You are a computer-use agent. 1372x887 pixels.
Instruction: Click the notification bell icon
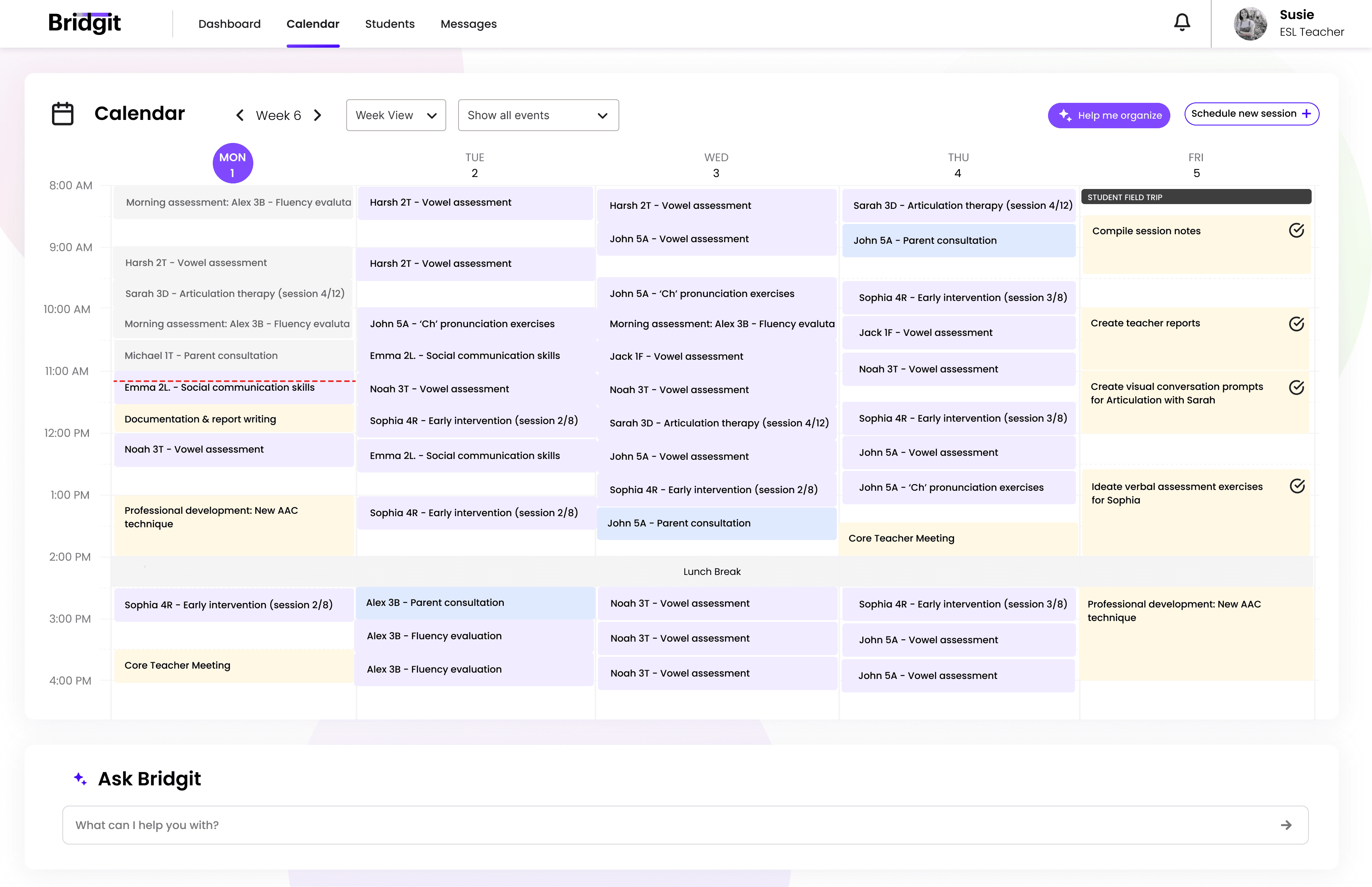coord(1181,23)
